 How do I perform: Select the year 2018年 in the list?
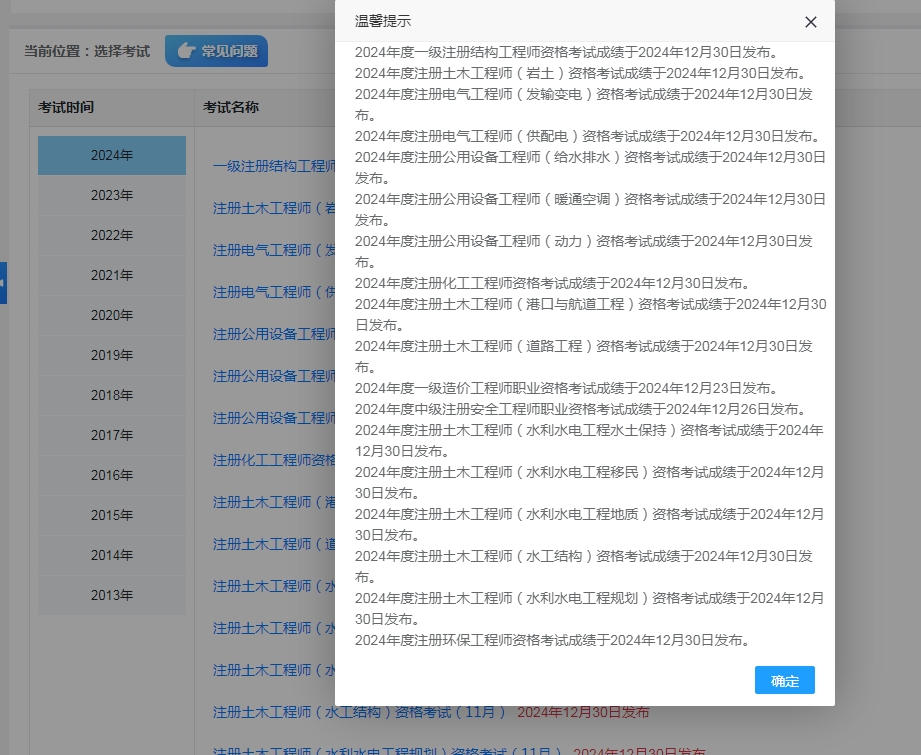[111, 395]
